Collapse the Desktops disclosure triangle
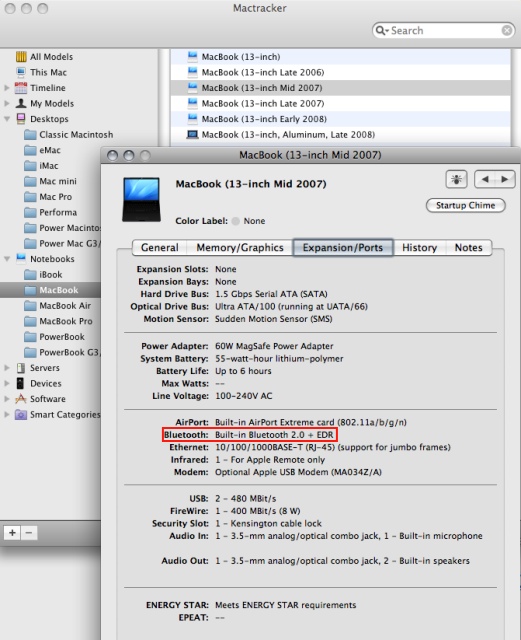Screen dimensions: 521x640 pos(7,119)
